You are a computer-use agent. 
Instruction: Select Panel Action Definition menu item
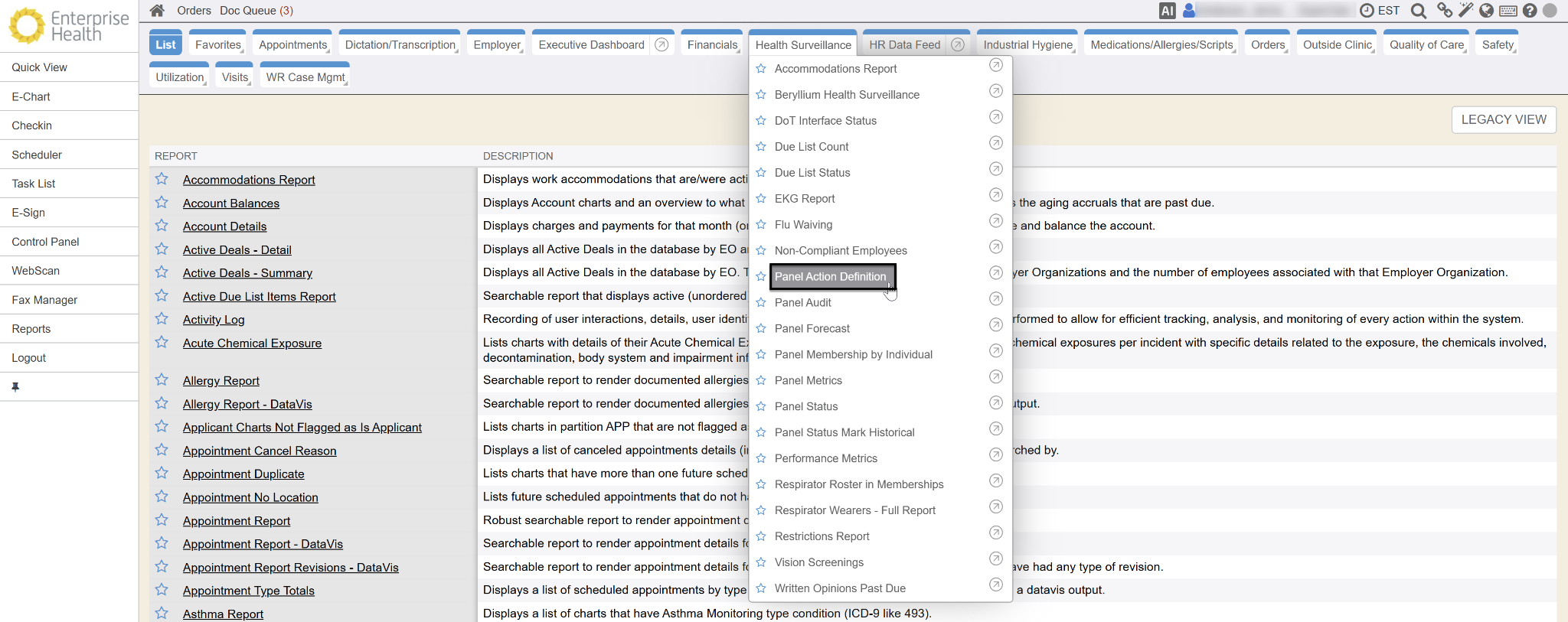pyautogui.click(x=830, y=277)
